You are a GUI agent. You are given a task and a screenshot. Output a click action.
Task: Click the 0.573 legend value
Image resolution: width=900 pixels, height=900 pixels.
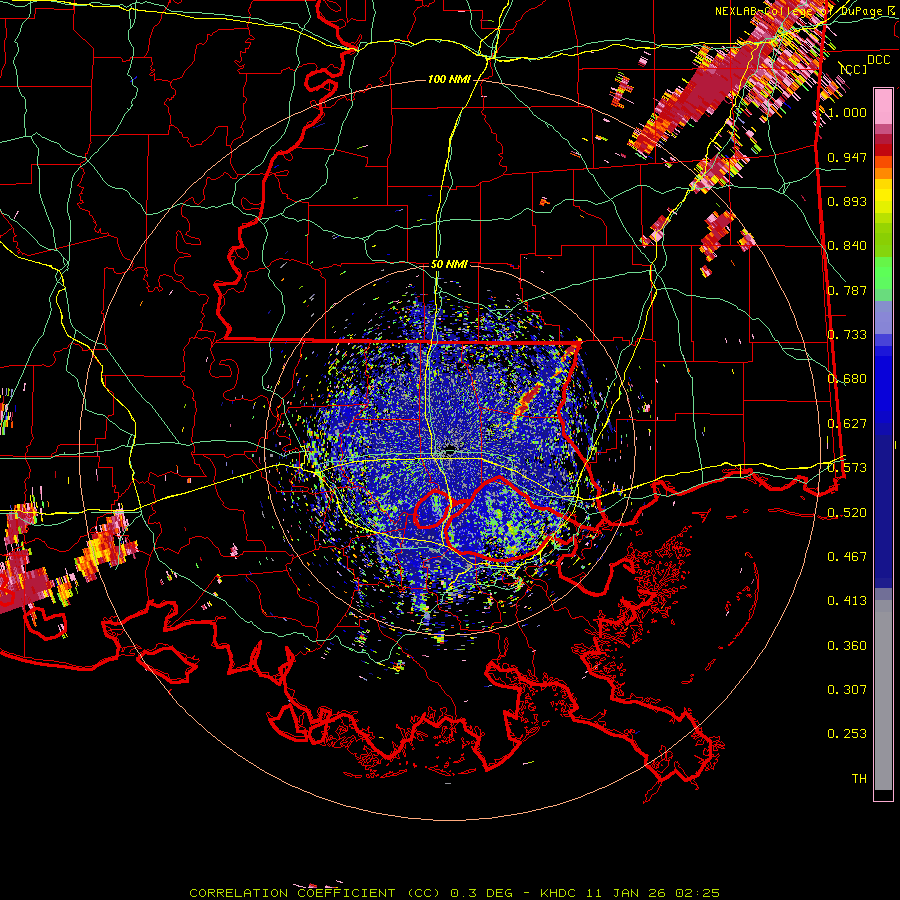click(847, 468)
